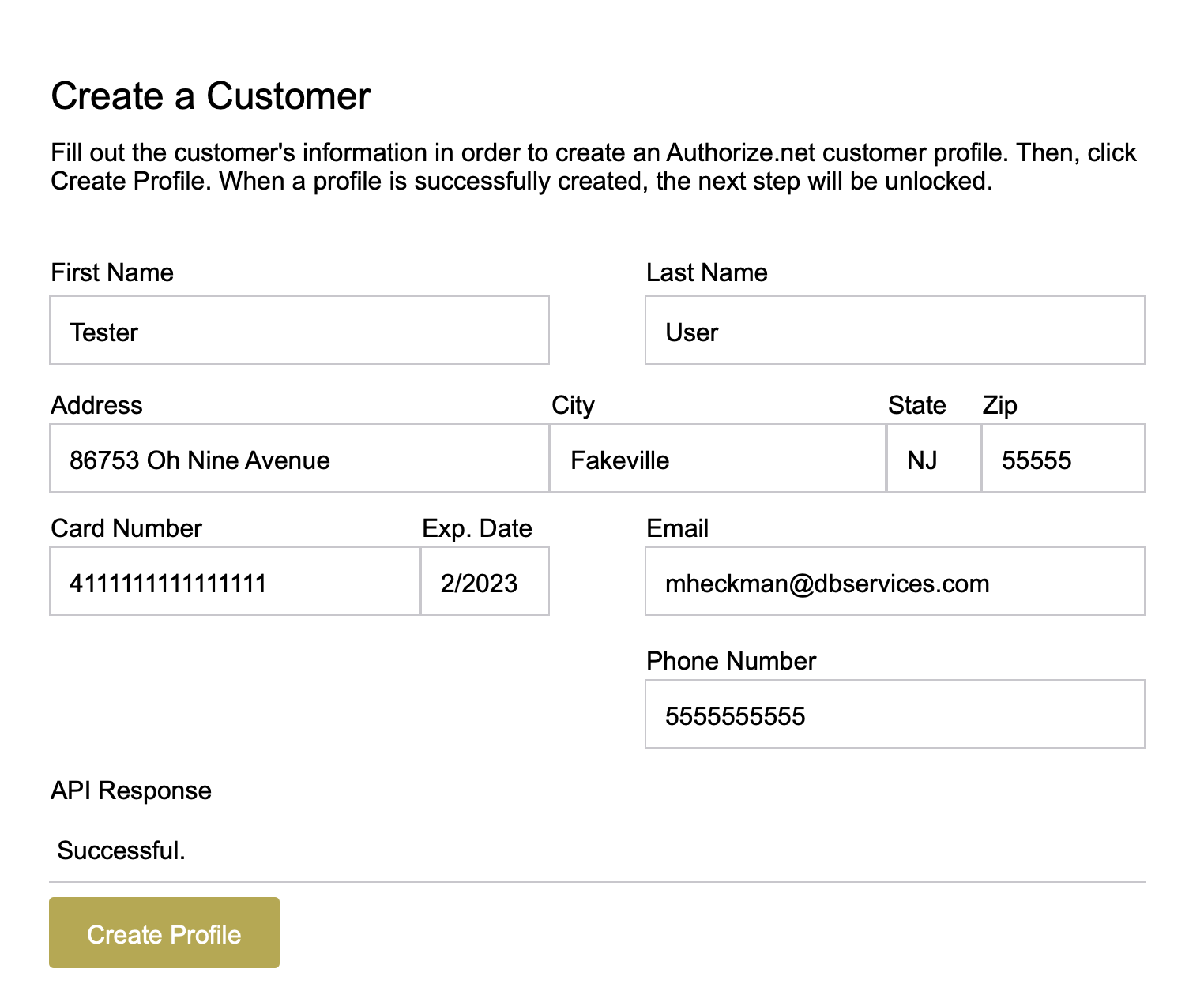Viewport: 1204px width, 1006px height.
Task: Click the 'Zip' label
Action: pos(1000,405)
